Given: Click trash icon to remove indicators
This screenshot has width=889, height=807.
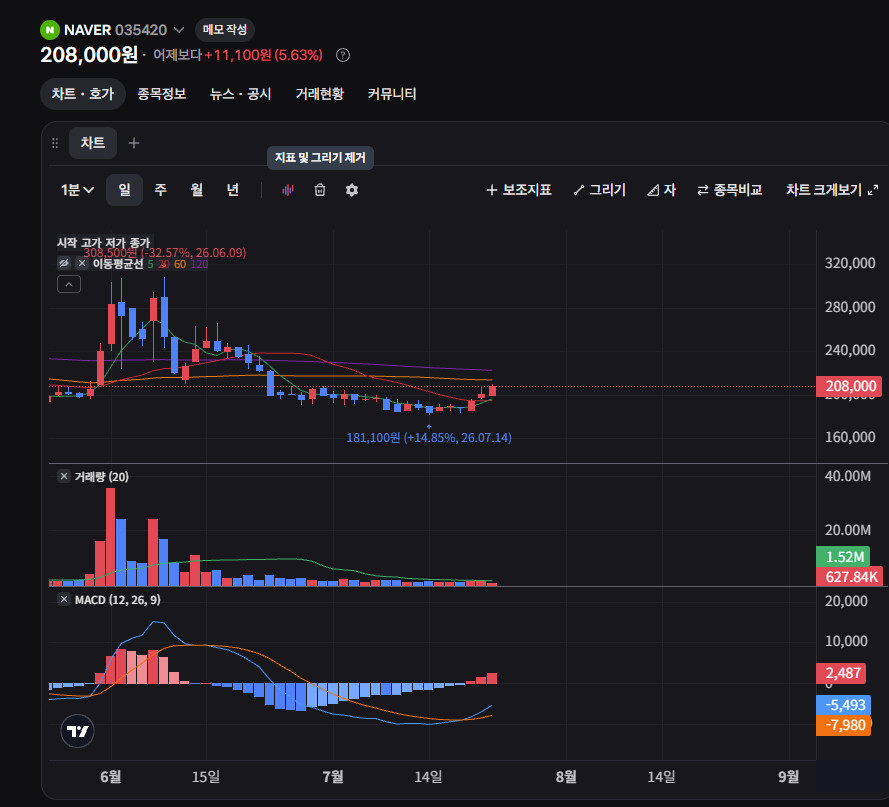Looking at the screenshot, I should click(x=320, y=190).
